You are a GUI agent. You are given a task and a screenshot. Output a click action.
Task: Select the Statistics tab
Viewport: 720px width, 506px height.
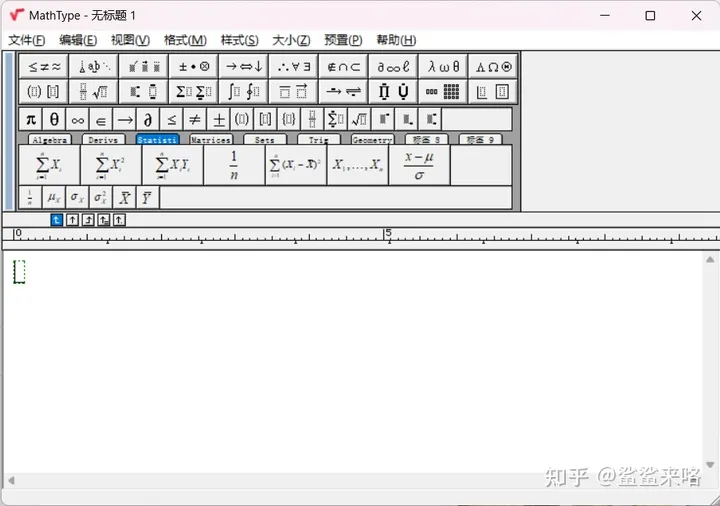coord(157,140)
